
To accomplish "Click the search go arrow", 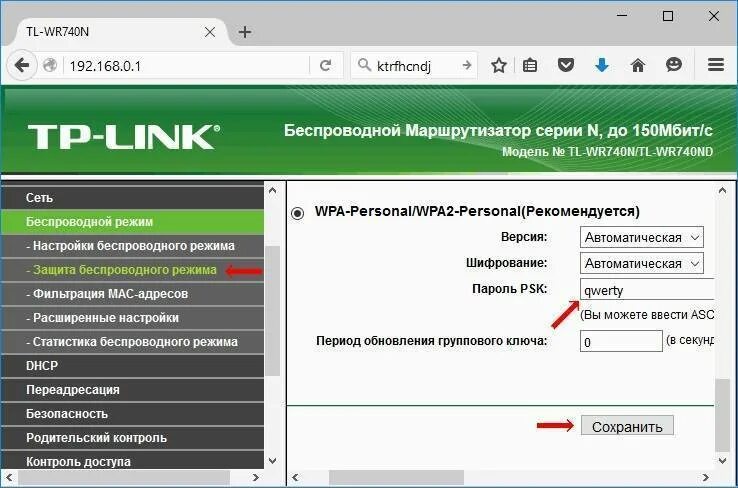I will (x=466, y=65).
